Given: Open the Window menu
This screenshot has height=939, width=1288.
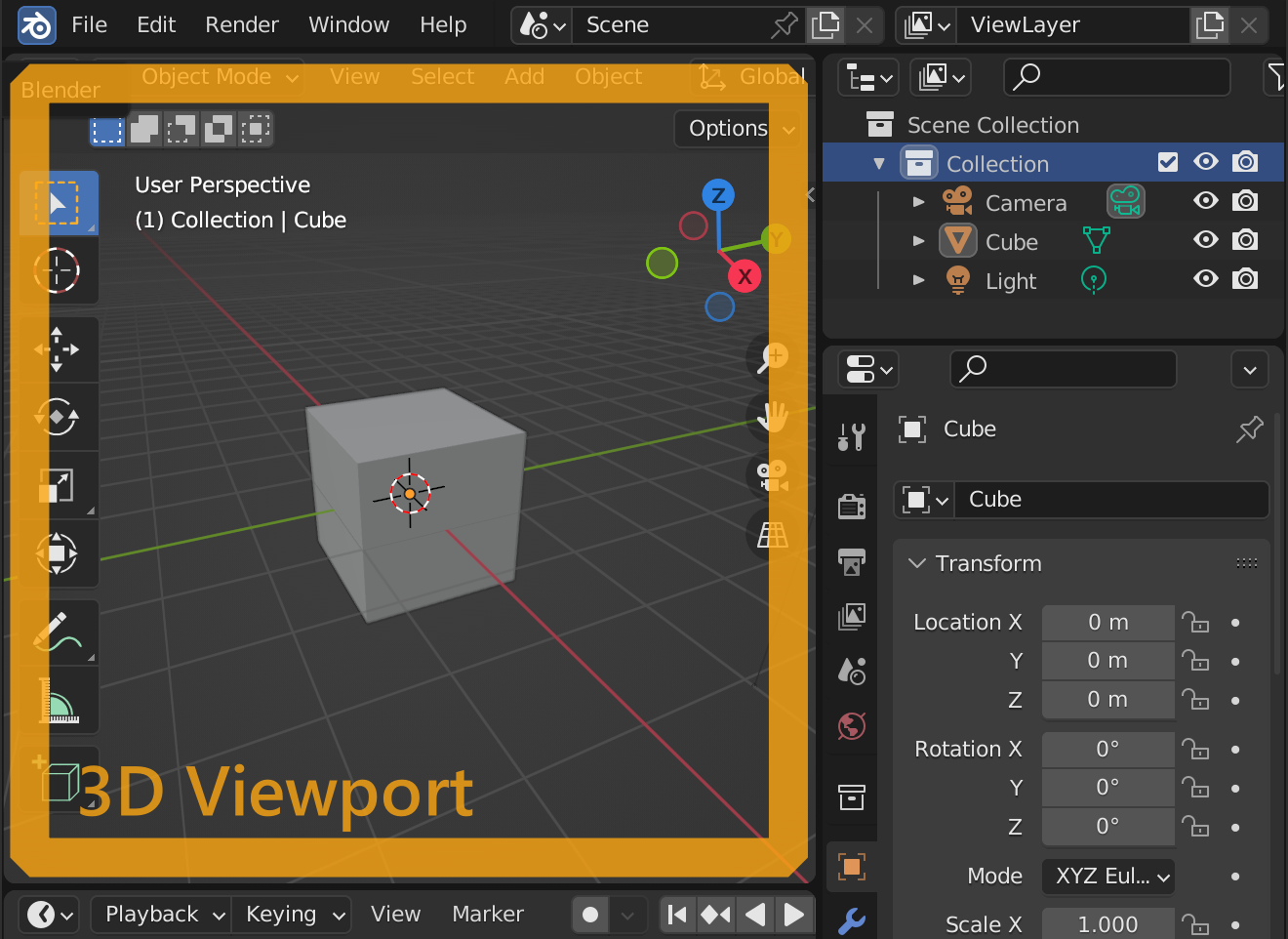Looking at the screenshot, I should click(x=348, y=25).
